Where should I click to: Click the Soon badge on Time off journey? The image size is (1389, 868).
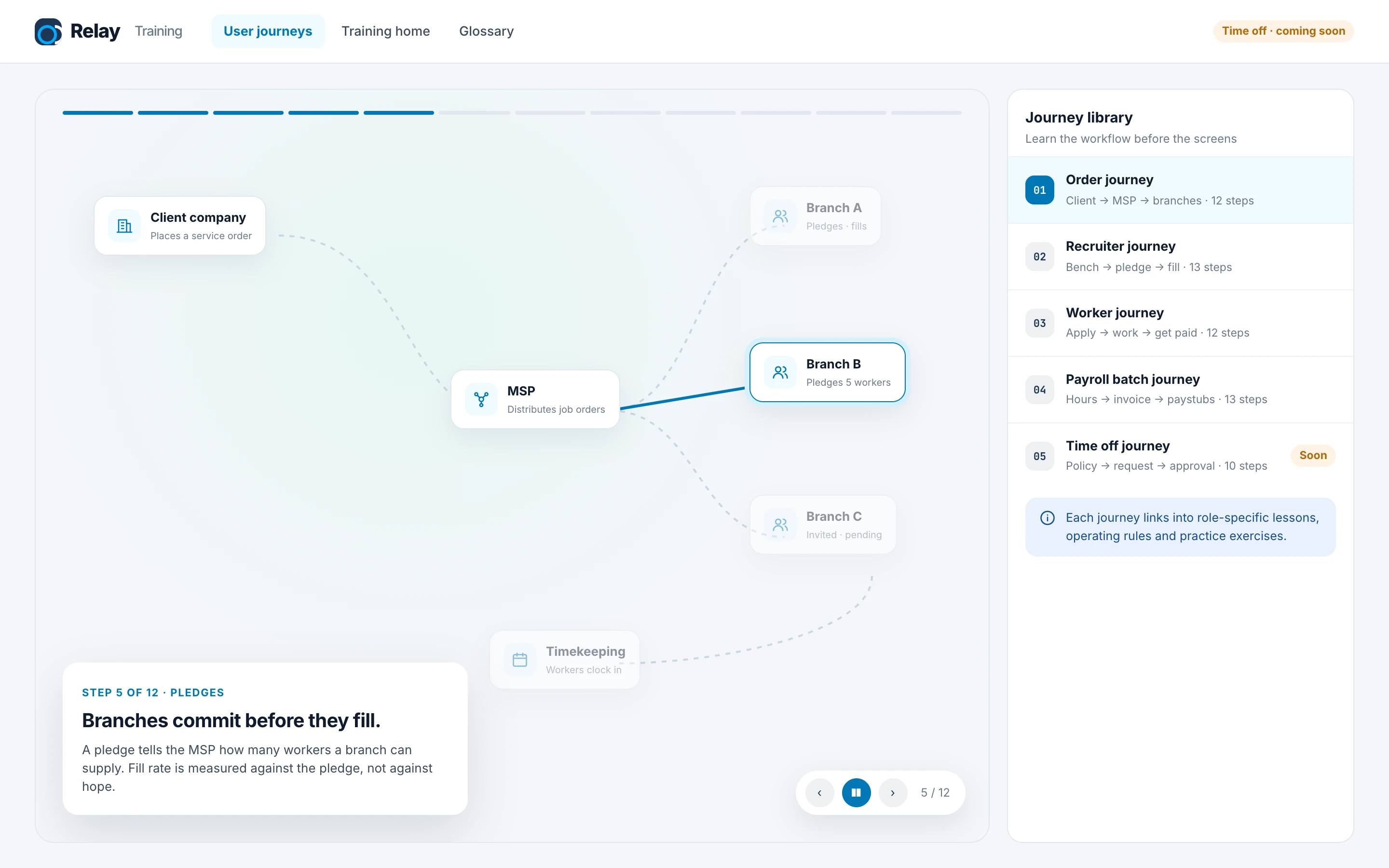tap(1313, 455)
